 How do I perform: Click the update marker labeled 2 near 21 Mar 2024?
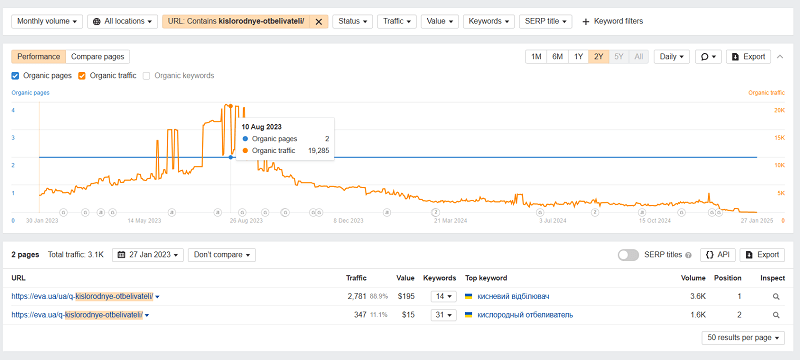[436, 212]
